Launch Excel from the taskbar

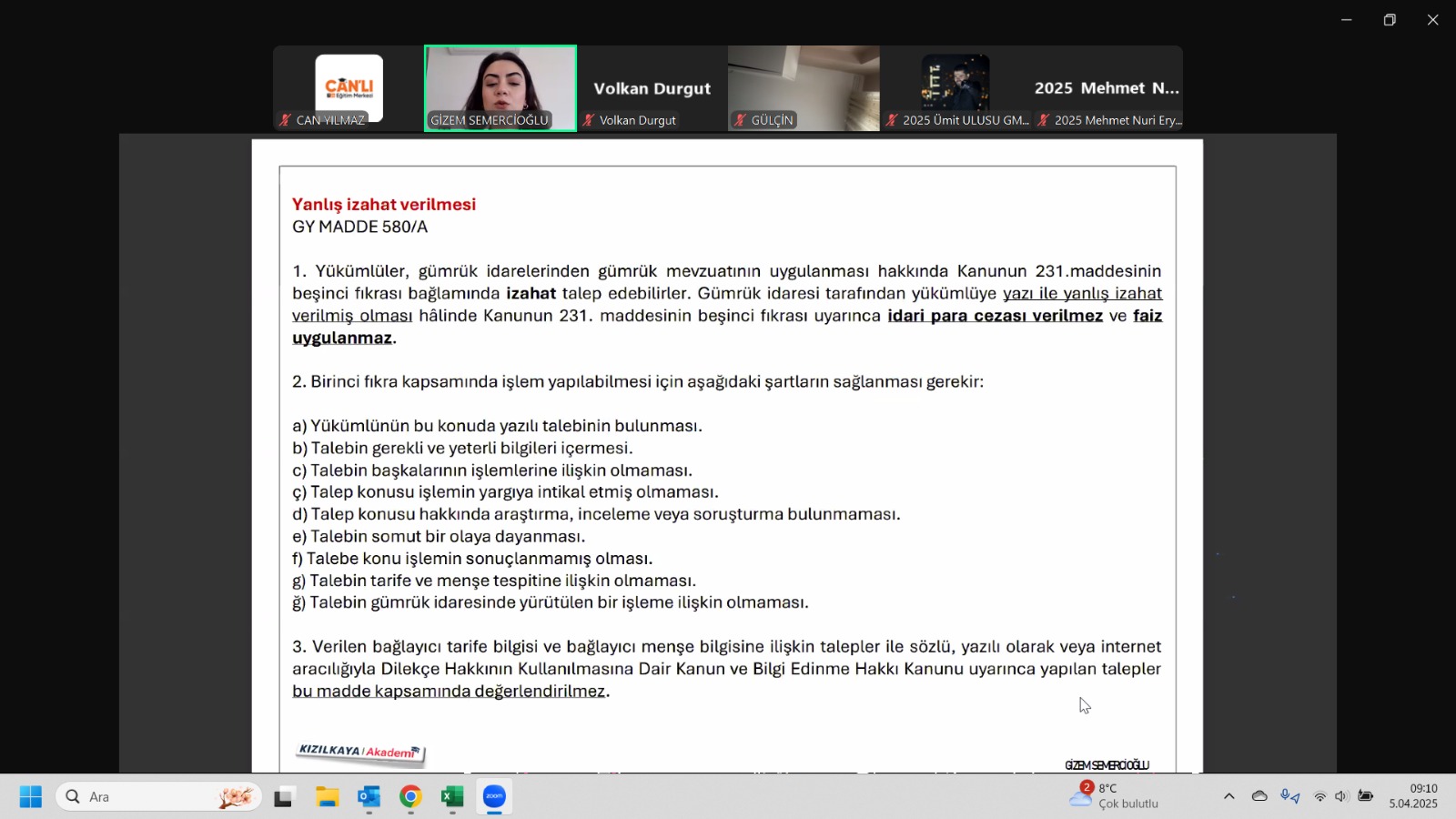point(452,797)
